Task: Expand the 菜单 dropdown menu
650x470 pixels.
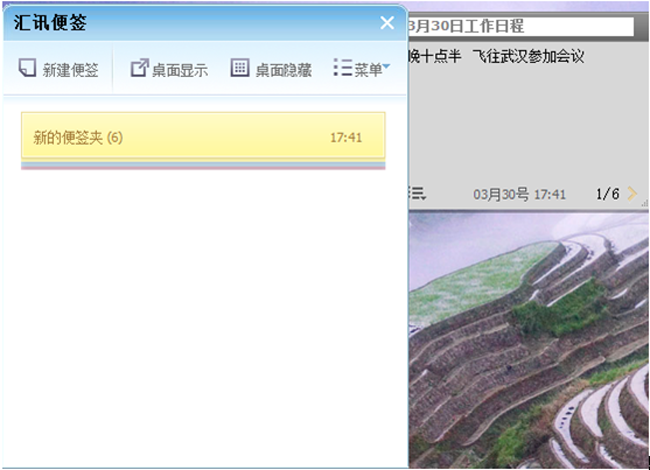Action: click(361, 68)
